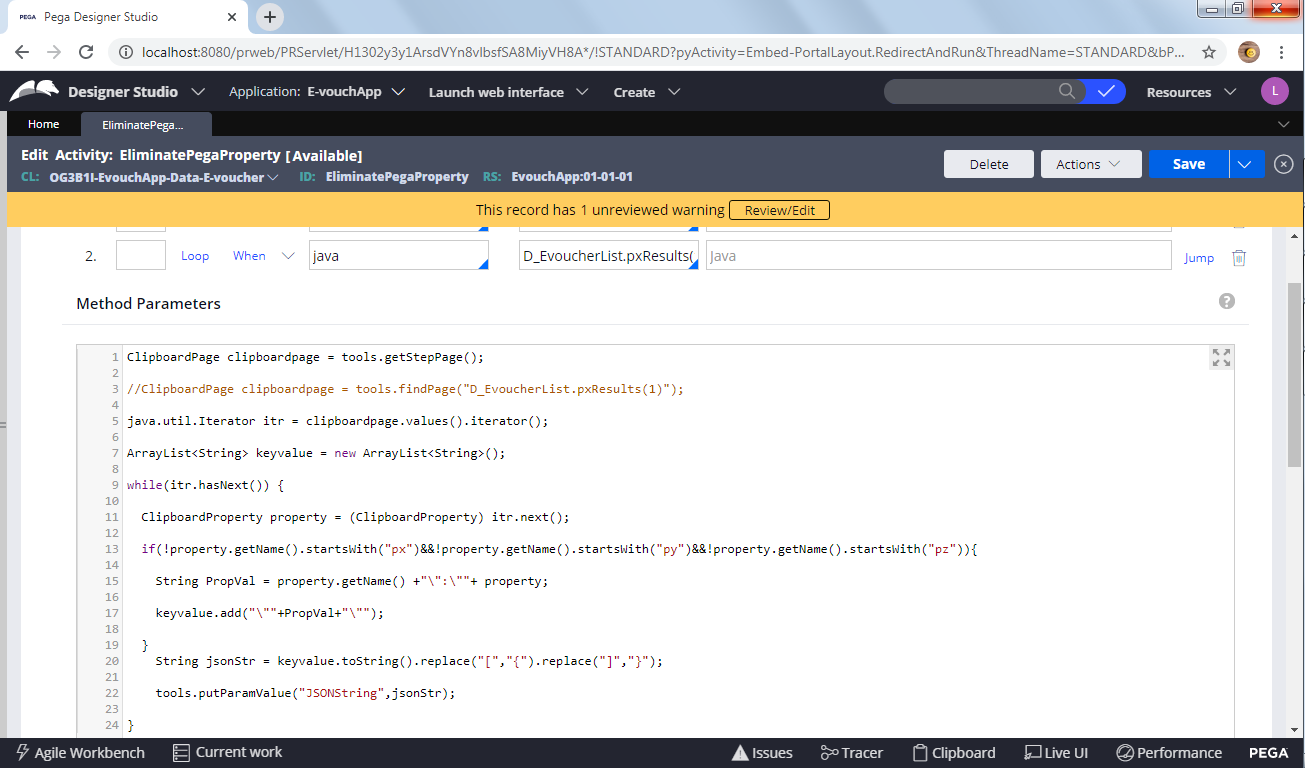This screenshot has width=1305, height=772.
Task: View application Issues
Action: pyautogui.click(x=762, y=752)
